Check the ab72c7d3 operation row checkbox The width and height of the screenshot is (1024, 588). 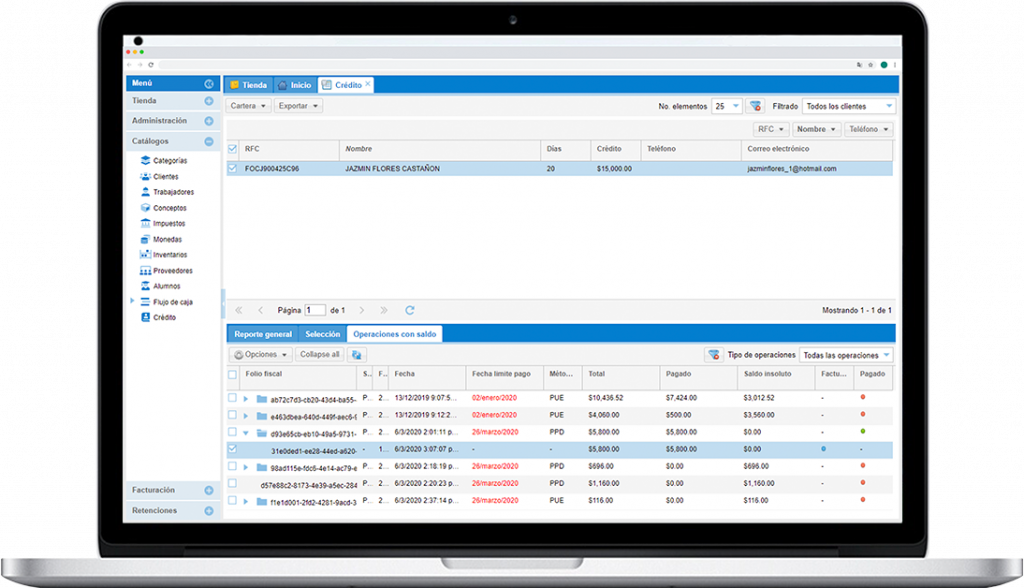(233, 398)
